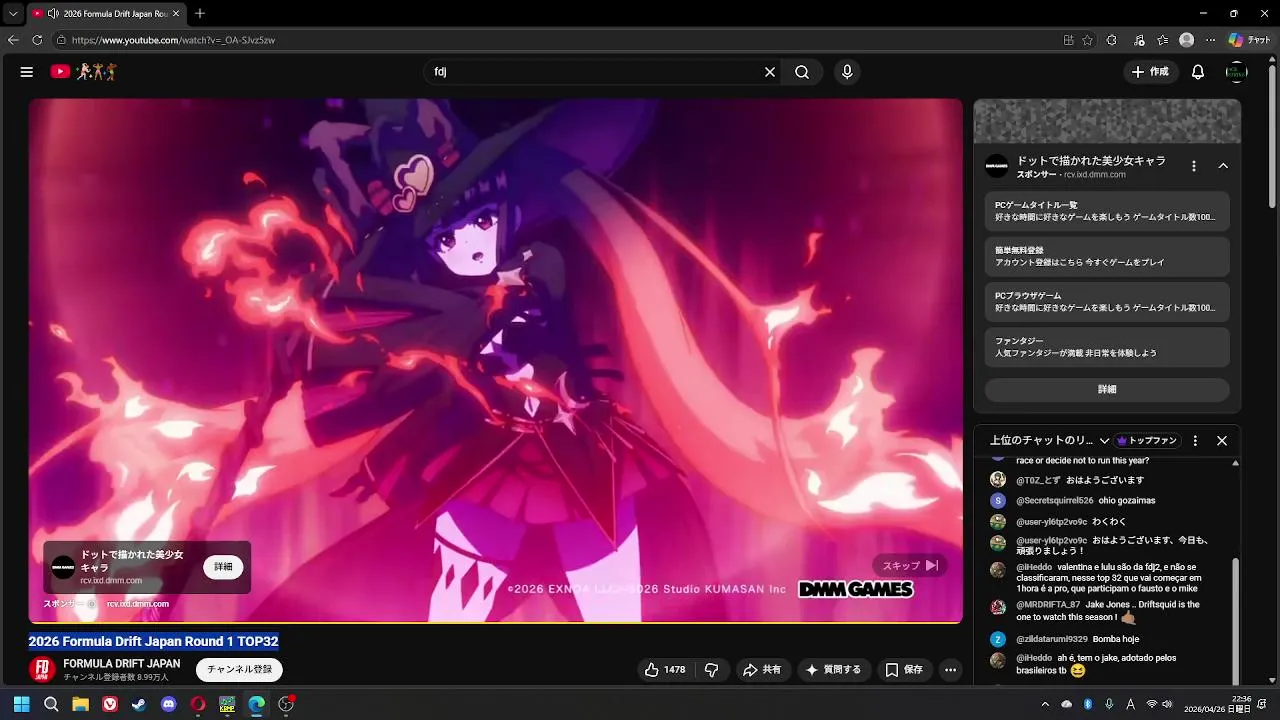
Task: Click chat author @zildatarumi9329
Action: click(x=1052, y=639)
